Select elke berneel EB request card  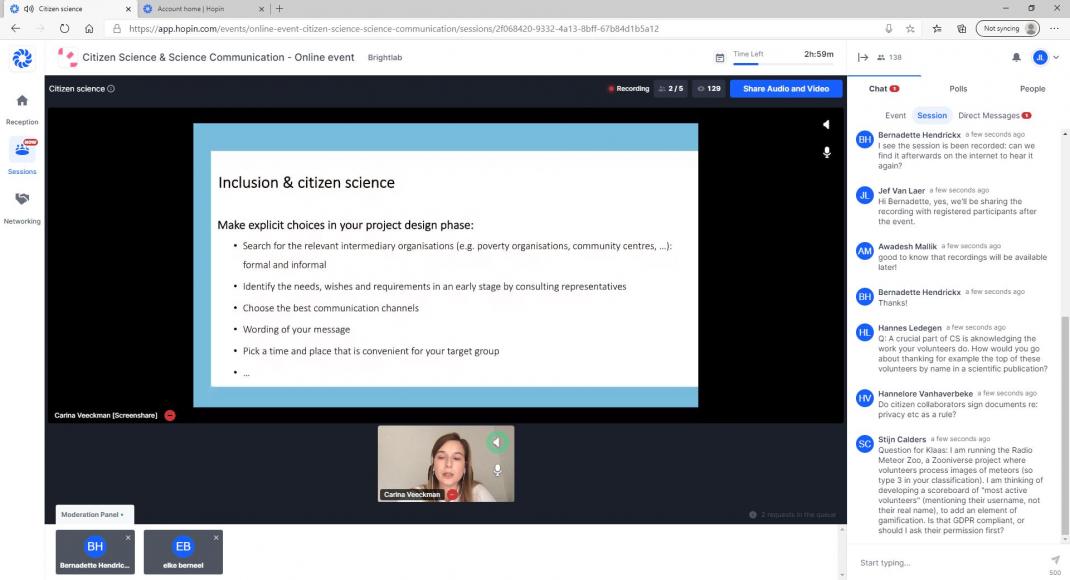coord(183,552)
